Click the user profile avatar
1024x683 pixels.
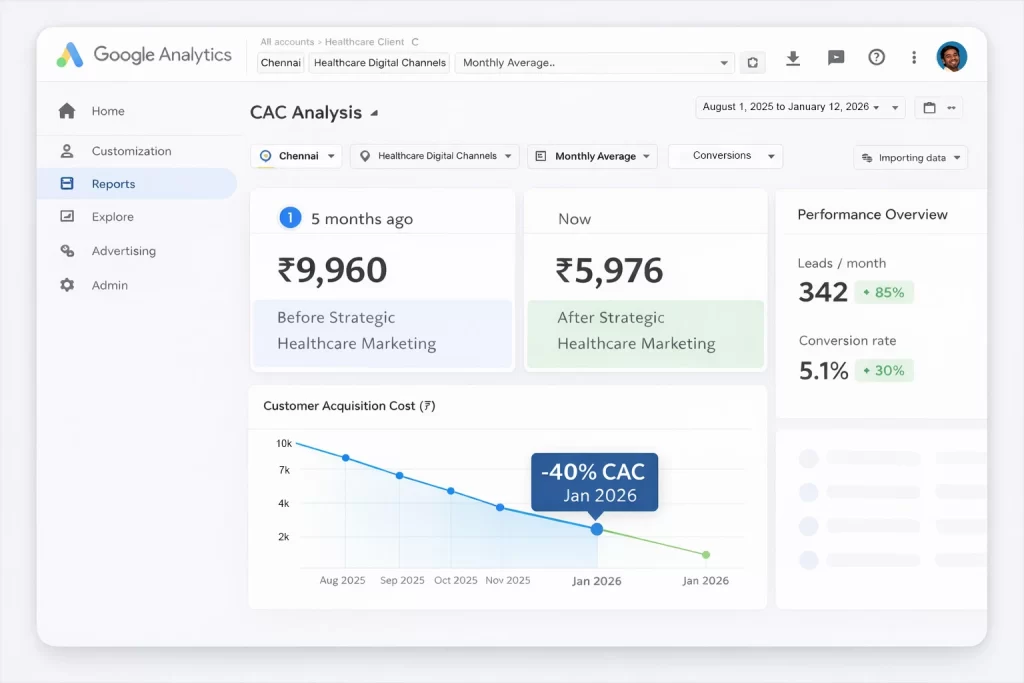click(951, 57)
